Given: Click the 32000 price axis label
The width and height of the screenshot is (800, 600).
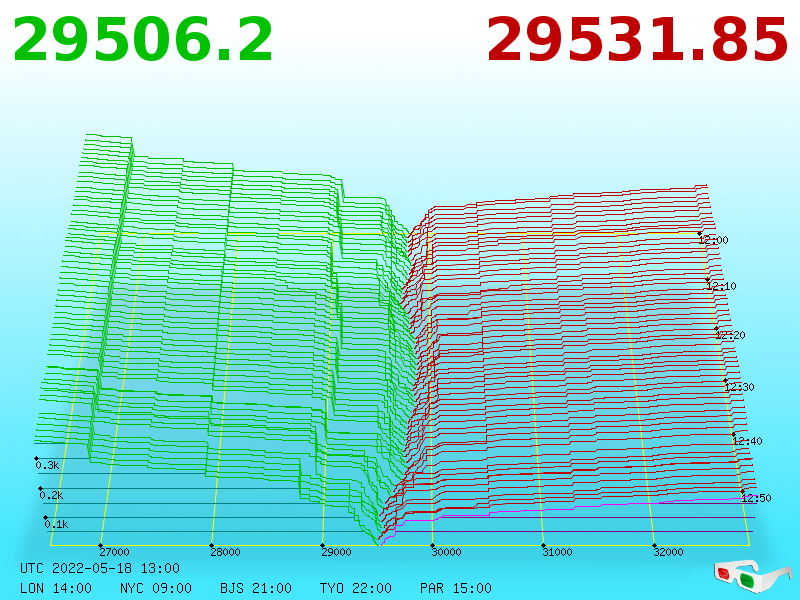Looking at the screenshot, I should click(x=668, y=552).
